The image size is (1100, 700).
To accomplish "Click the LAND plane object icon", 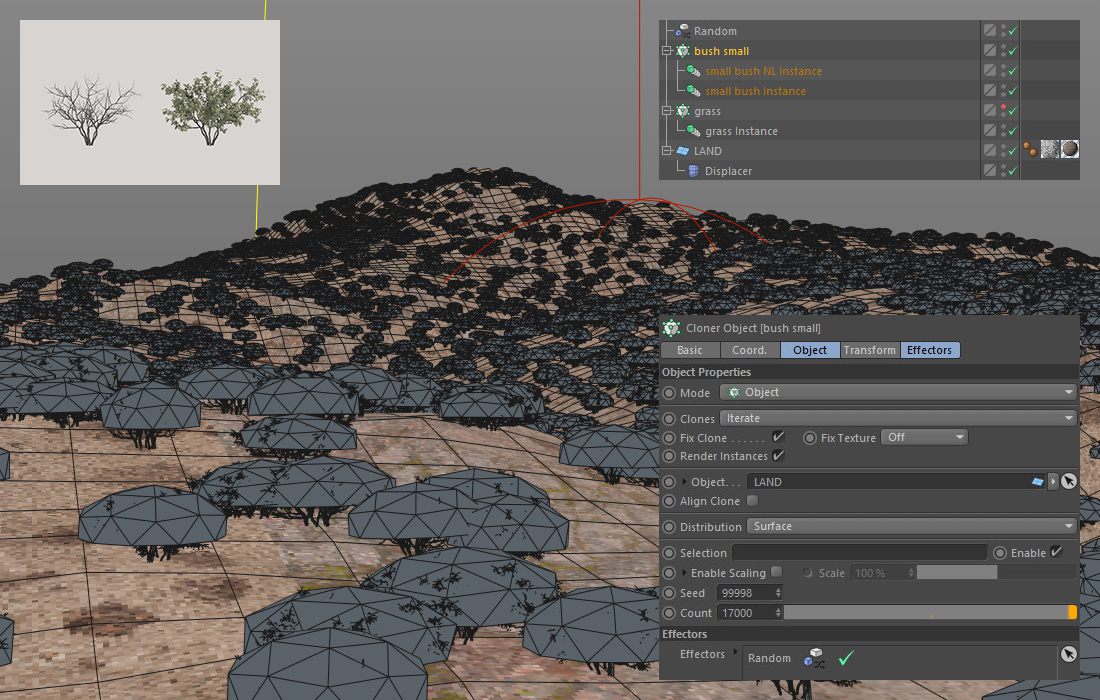I will click(x=683, y=151).
